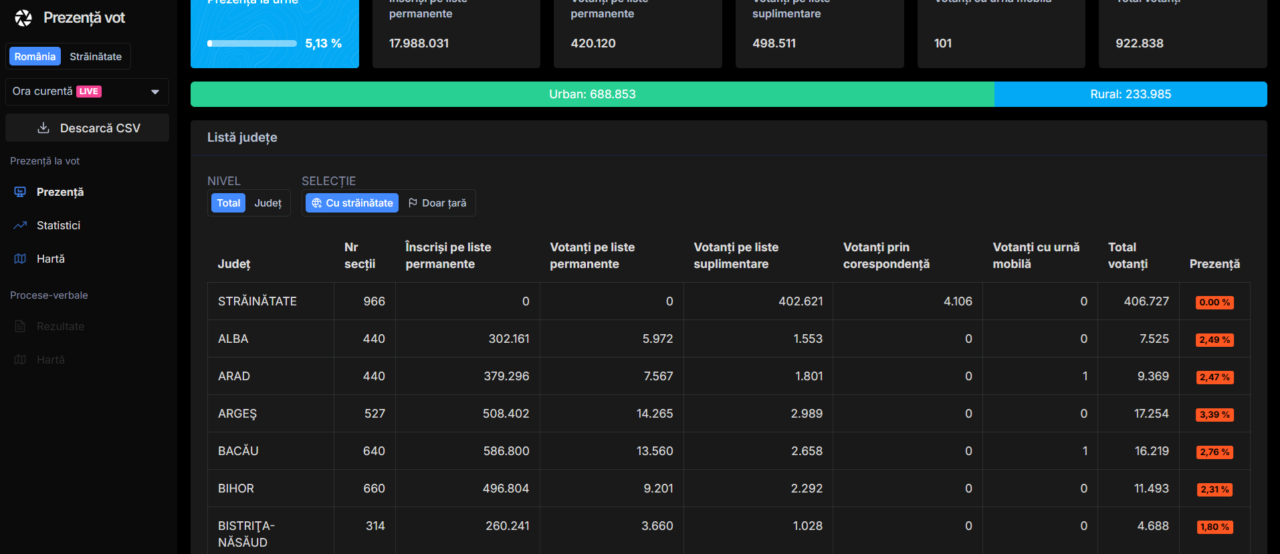Click the 420.120 permanent list voters card
This screenshot has height=554, width=1280.
[637, 34]
